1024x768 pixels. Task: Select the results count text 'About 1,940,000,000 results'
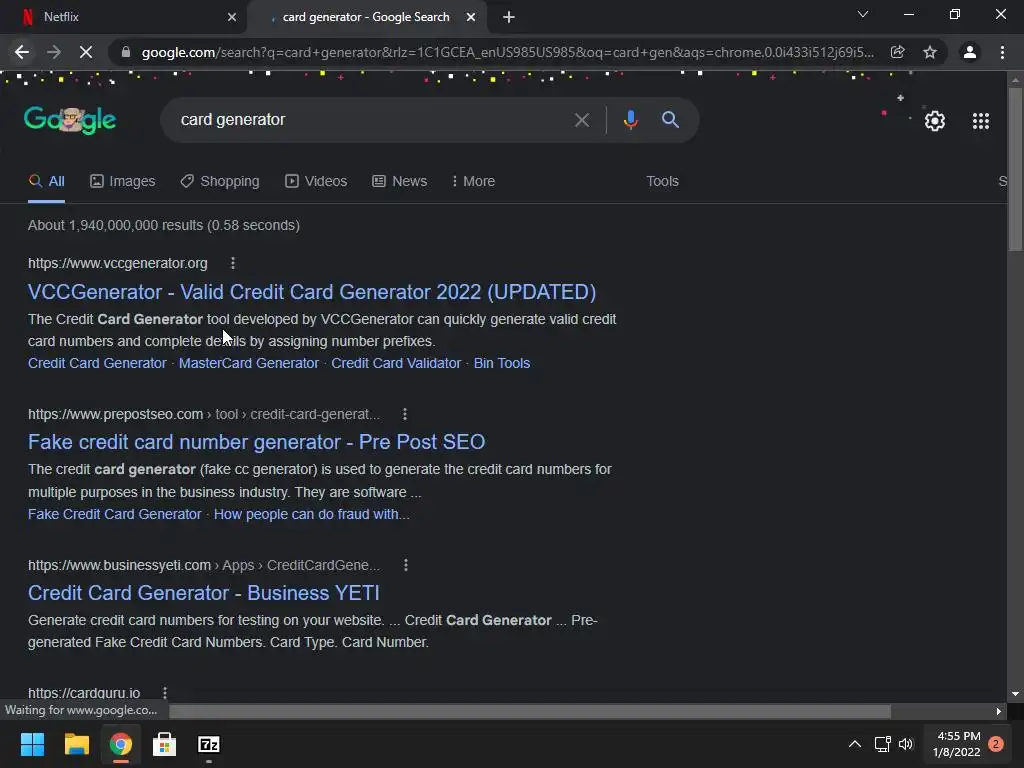point(116,225)
